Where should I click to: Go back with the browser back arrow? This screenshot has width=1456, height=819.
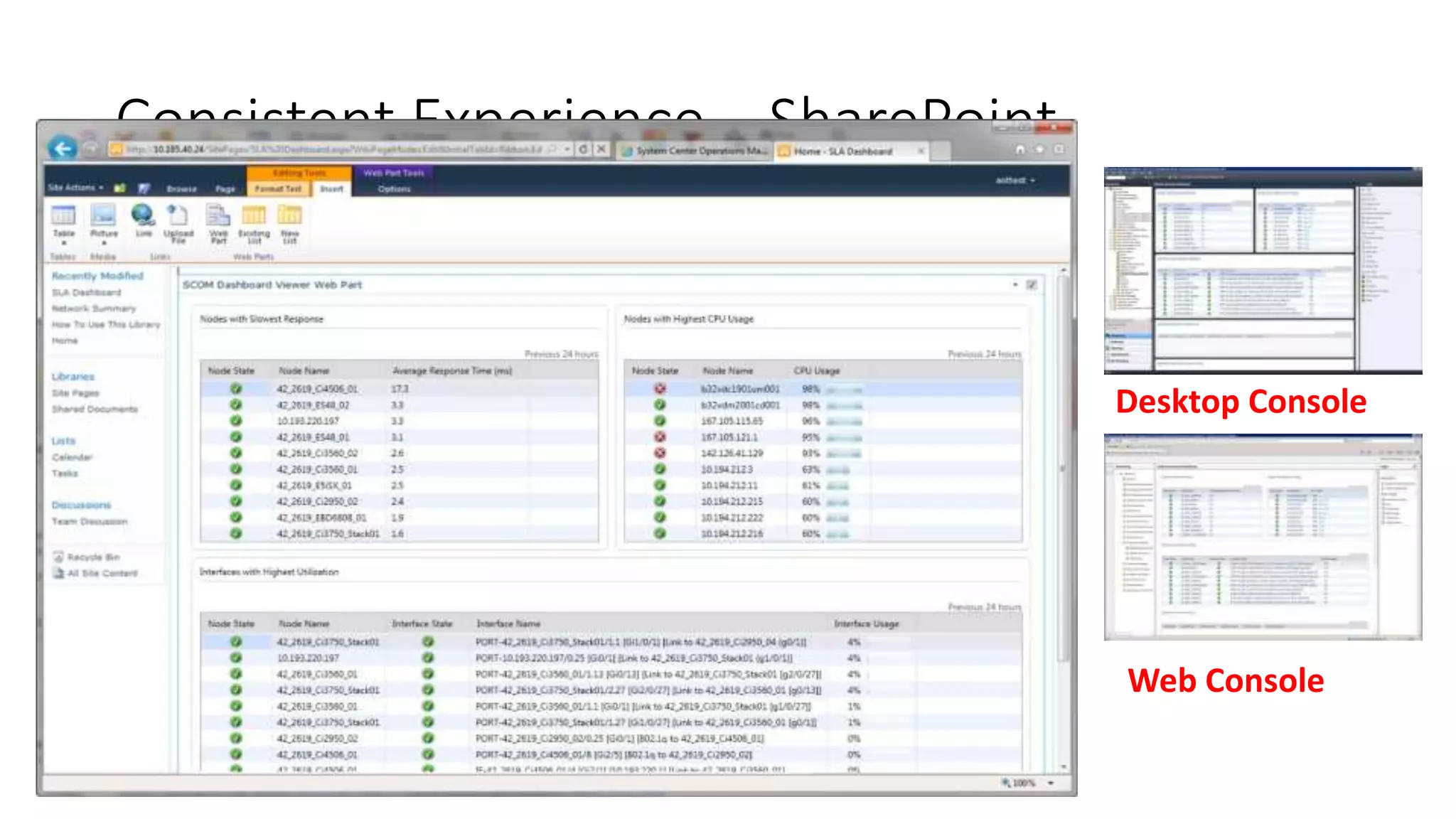[63, 149]
